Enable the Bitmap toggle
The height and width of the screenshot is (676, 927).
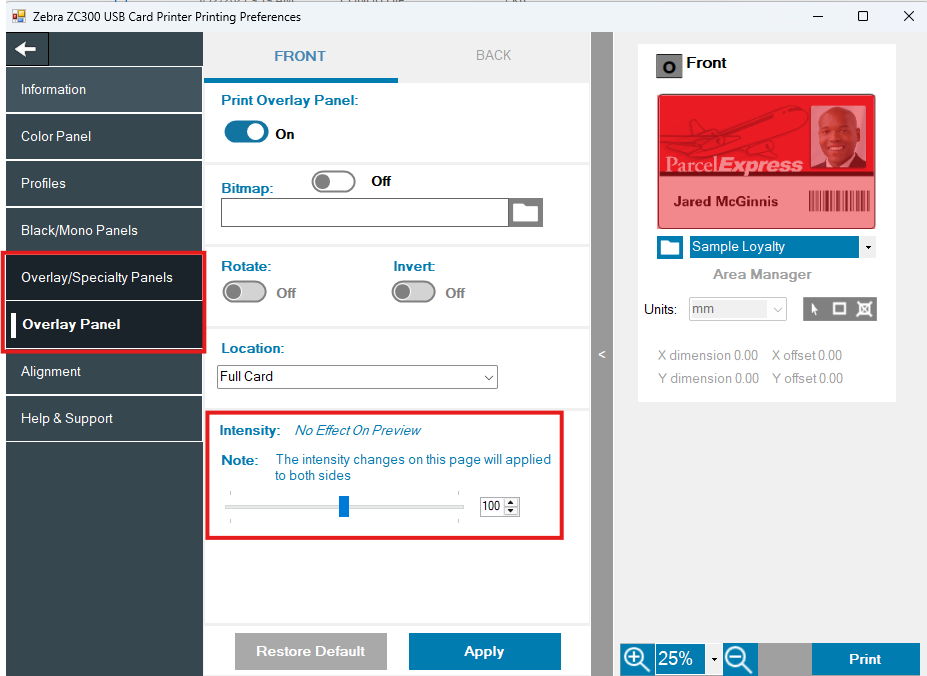pos(334,181)
